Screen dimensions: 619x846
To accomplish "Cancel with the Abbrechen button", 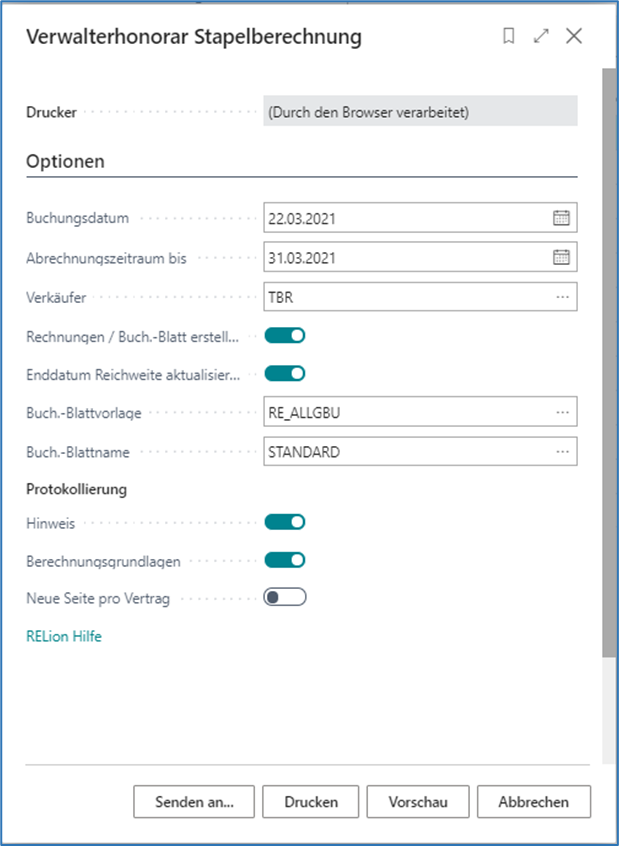I will 534,802.
